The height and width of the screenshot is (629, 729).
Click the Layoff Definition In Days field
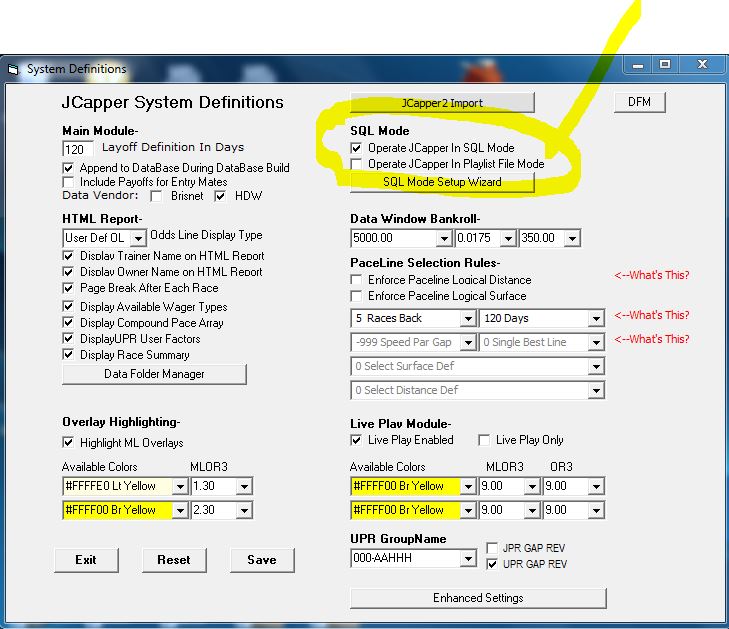(78, 149)
